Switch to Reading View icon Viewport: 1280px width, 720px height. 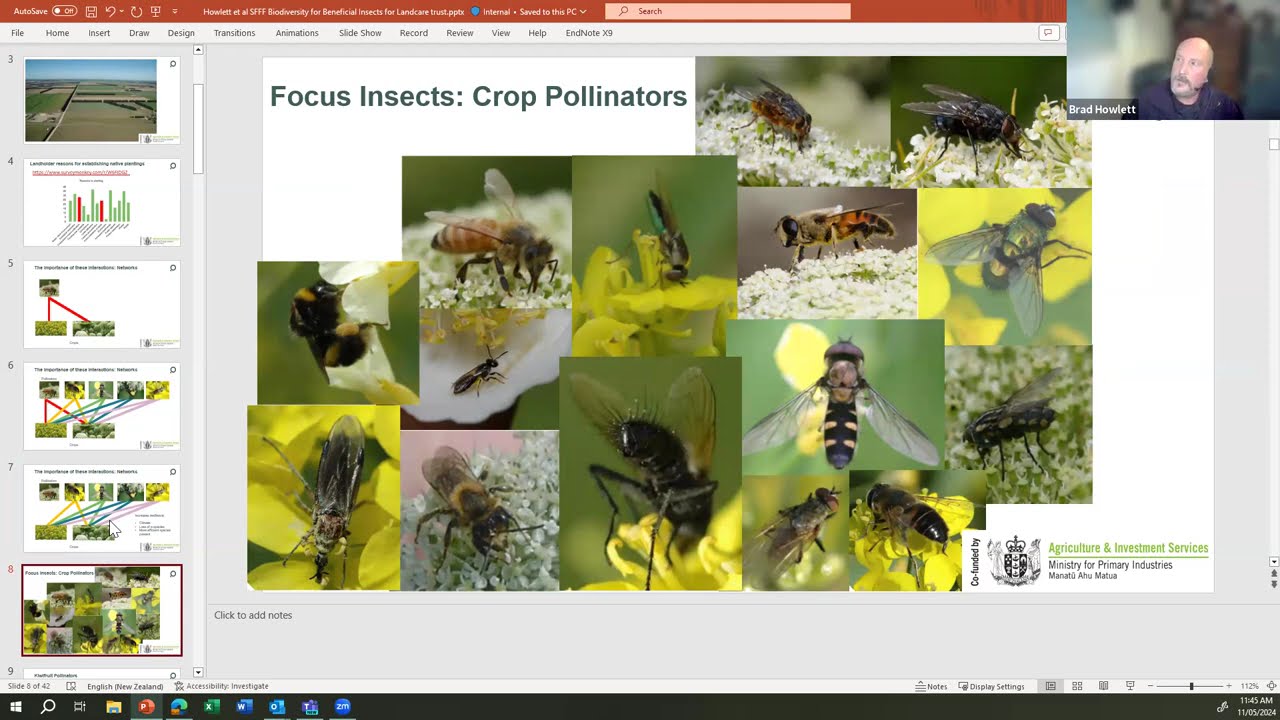(1103, 686)
